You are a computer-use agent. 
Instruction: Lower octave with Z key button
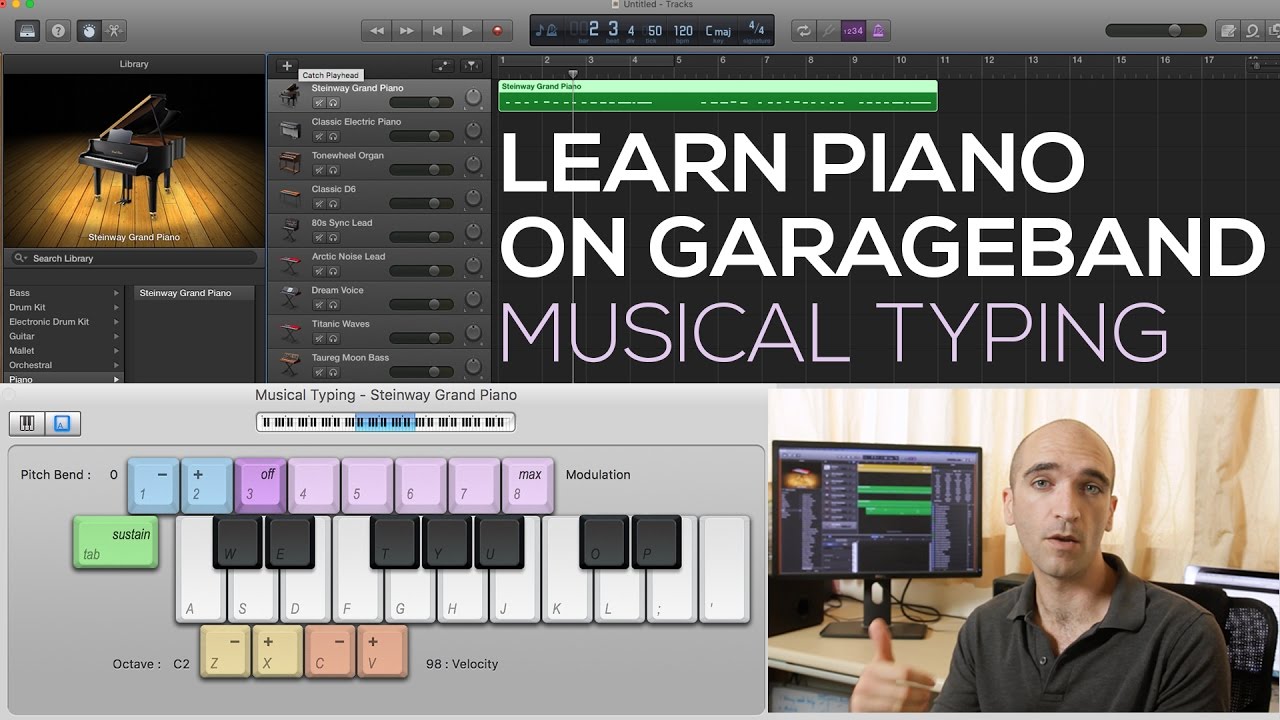(225, 651)
